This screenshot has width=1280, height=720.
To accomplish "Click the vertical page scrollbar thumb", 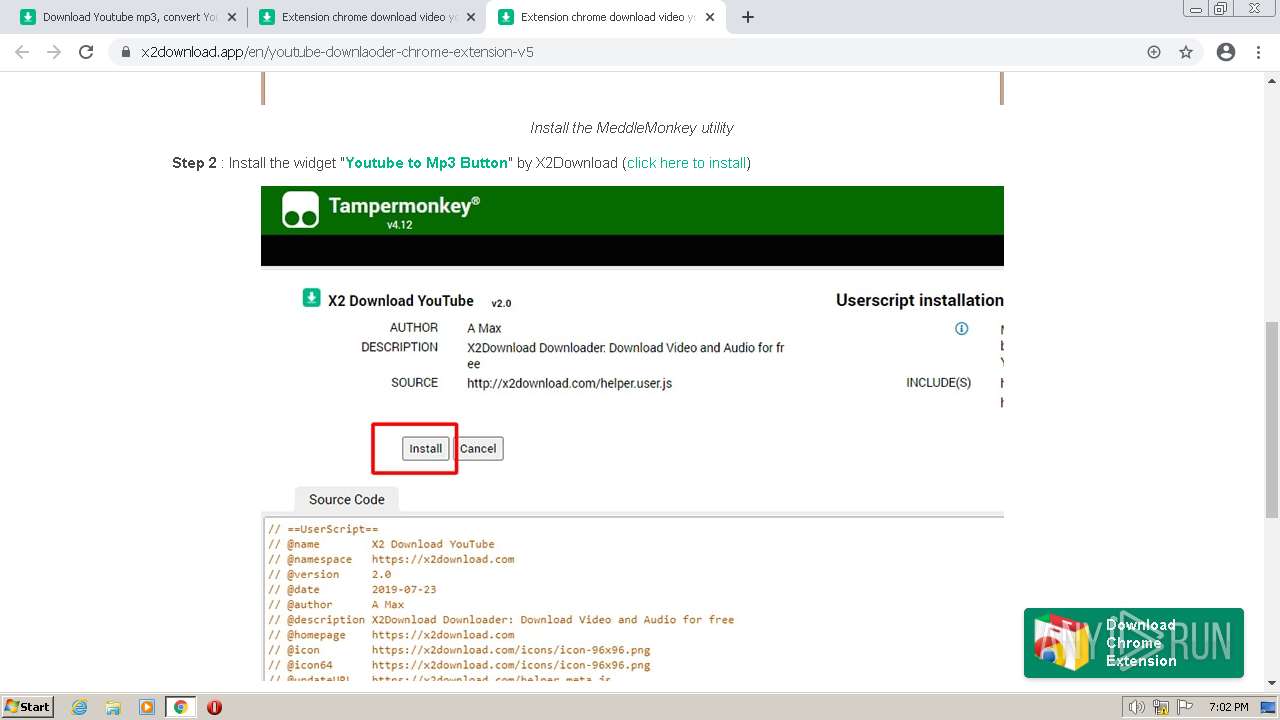I will 1271,419.
